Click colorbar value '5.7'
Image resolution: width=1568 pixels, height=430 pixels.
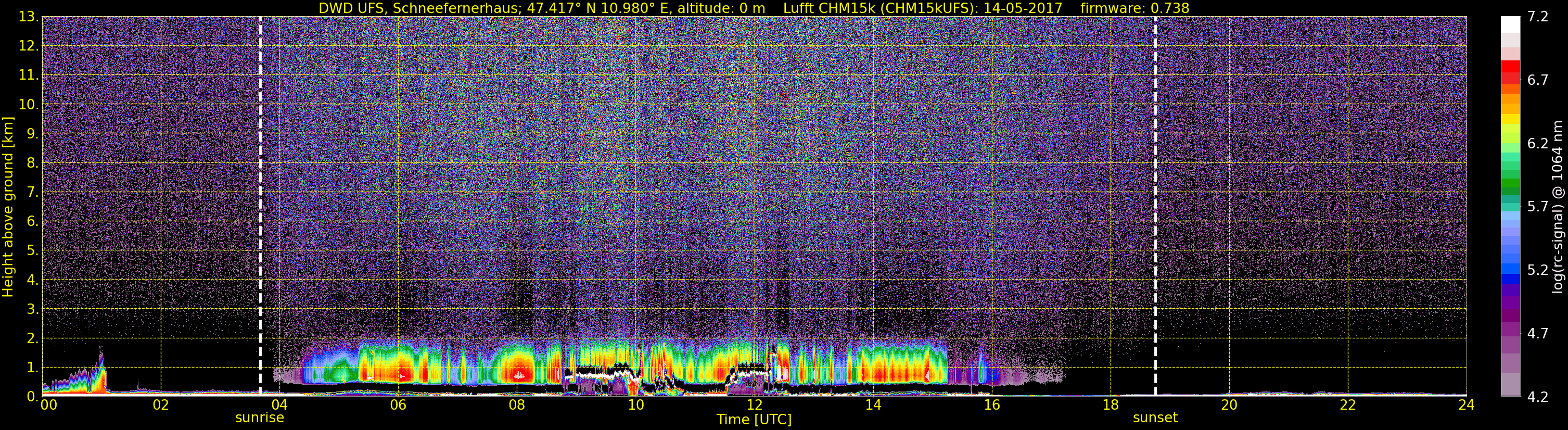tap(1538, 207)
